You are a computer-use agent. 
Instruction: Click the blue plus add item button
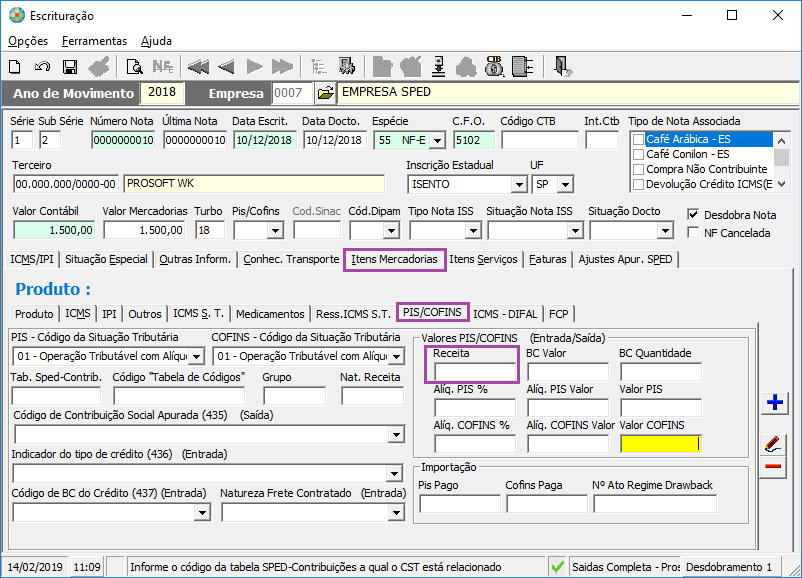click(x=773, y=403)
